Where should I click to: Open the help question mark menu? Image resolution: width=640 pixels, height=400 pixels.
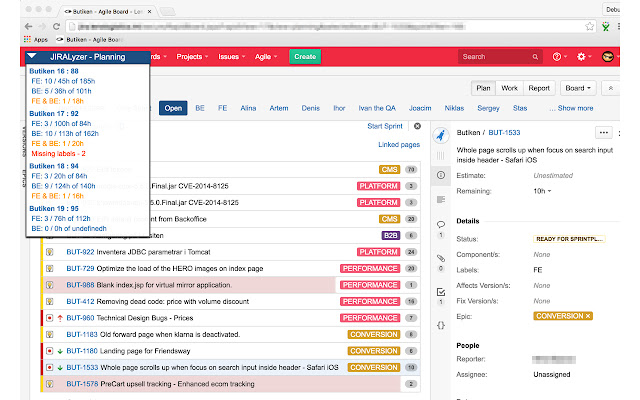tap(557, 57)
